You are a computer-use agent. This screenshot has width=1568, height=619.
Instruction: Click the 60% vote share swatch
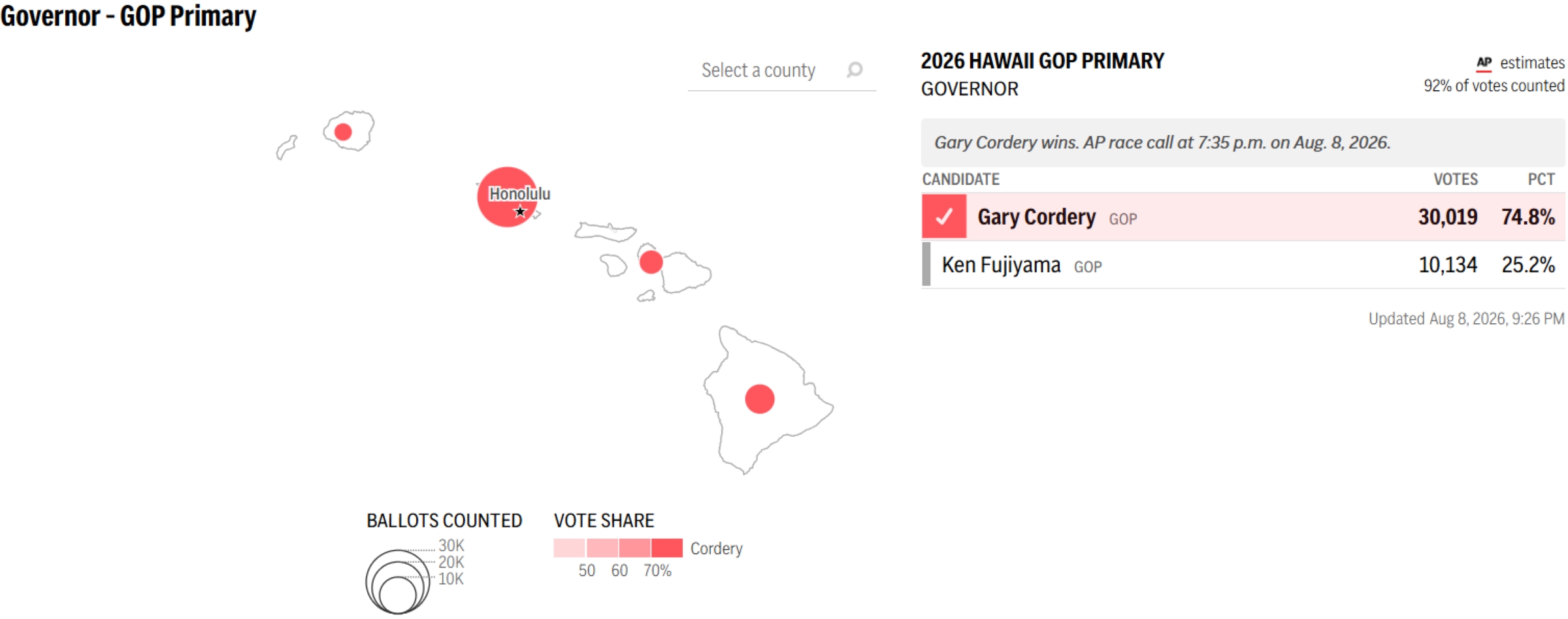point(634,548)
